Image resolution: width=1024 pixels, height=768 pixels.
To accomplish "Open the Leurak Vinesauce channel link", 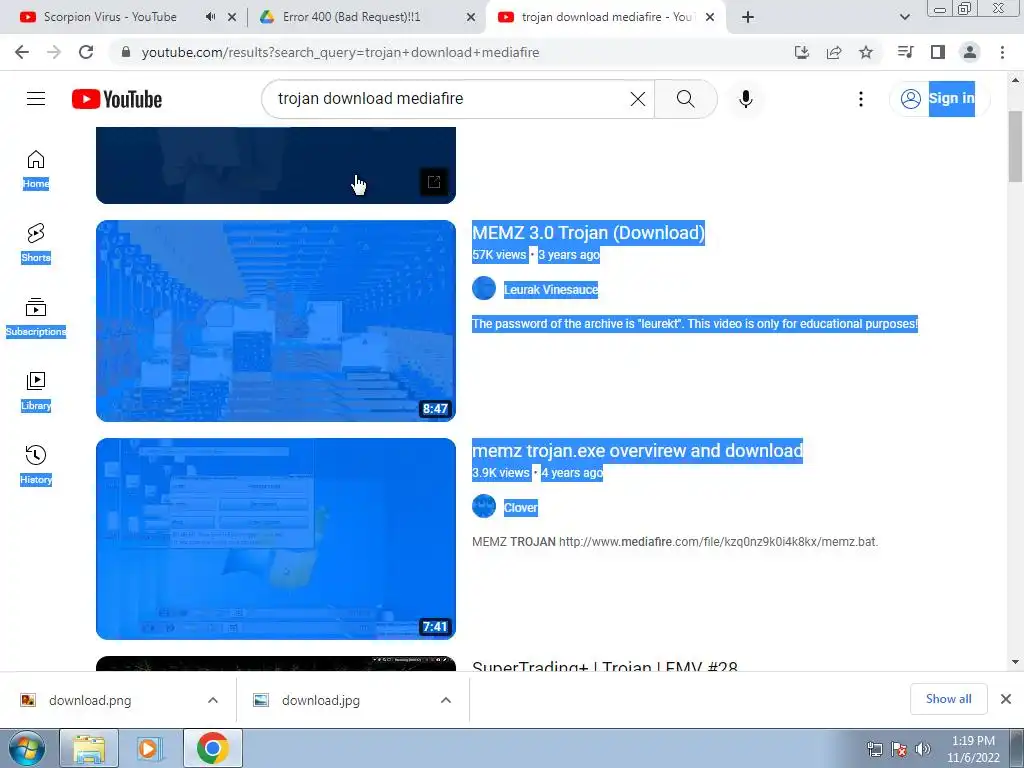I will pos(551,289).
